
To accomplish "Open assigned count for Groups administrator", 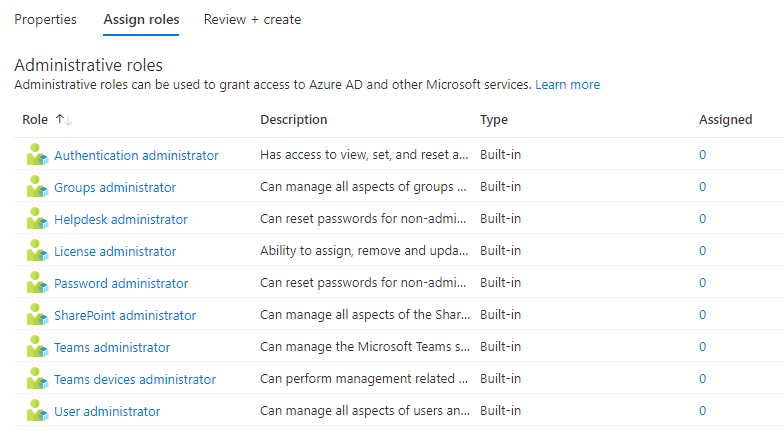I will (702, 187).
